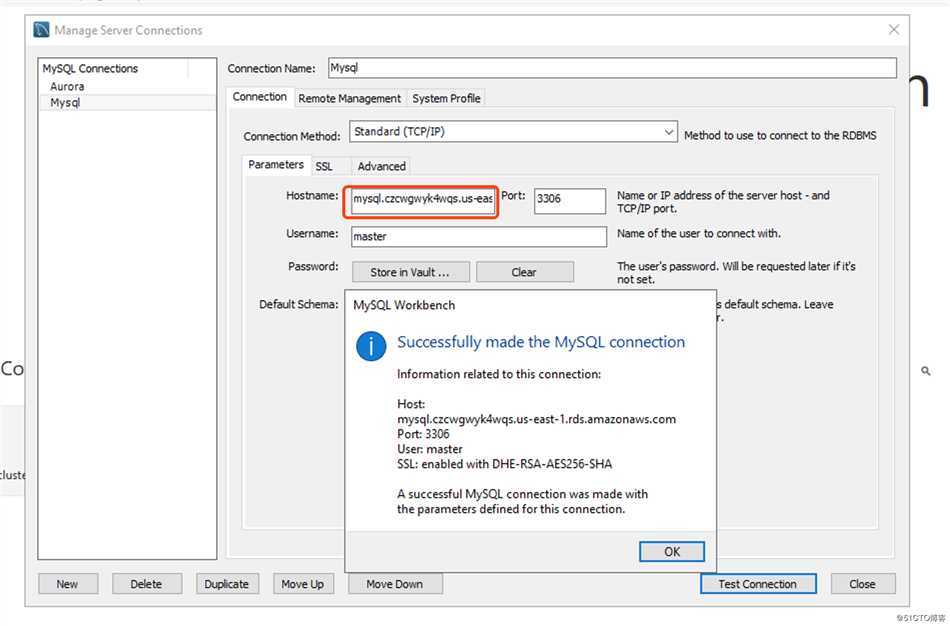Delete the selected connection

click(x=147, y=584)
